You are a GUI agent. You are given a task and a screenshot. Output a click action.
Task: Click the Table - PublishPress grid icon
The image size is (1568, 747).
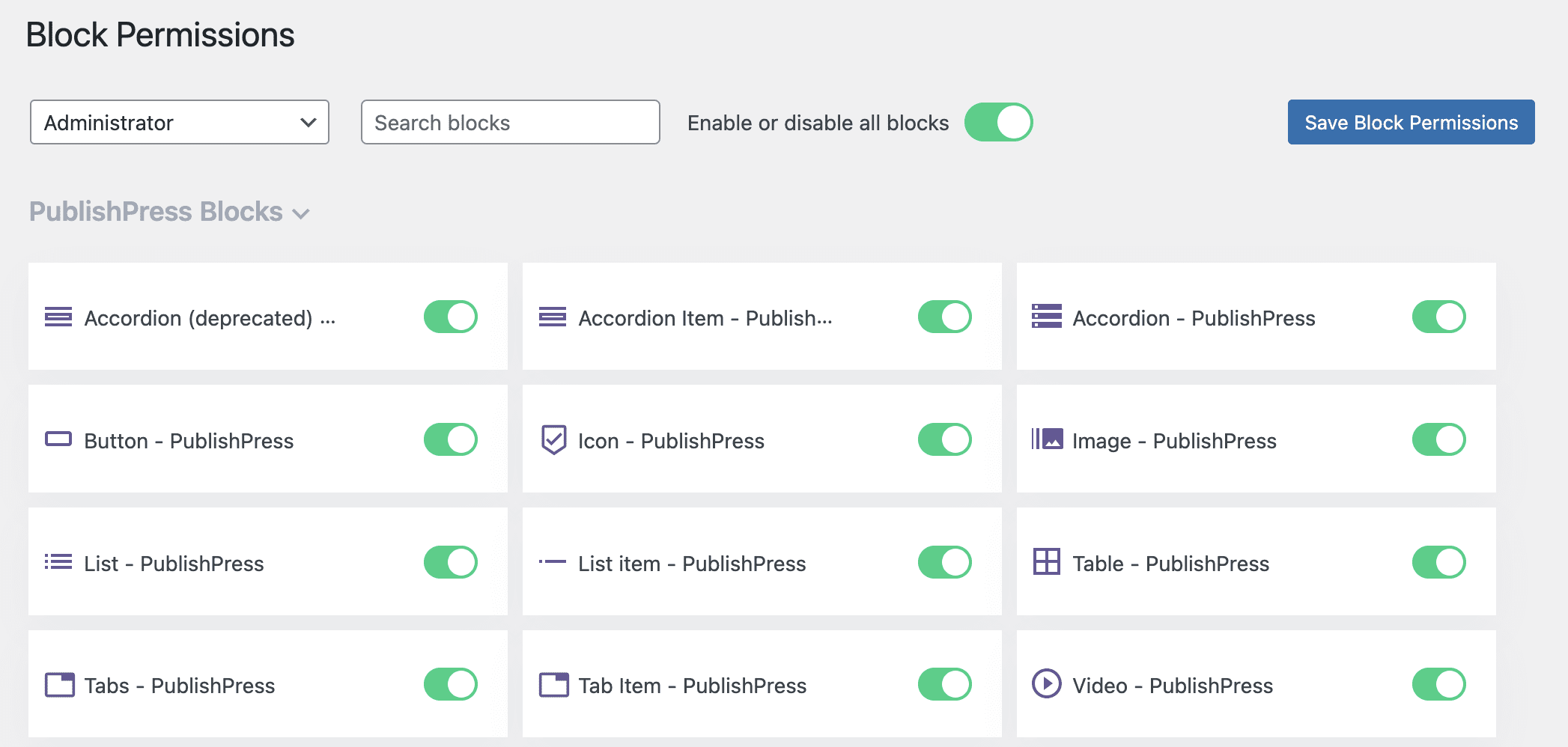1047,562
